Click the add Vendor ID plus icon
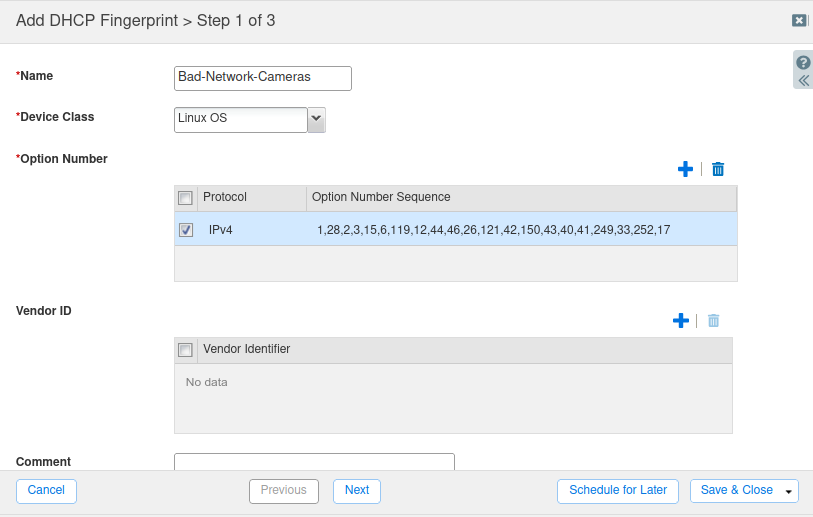This screenshot has width=813, height=517. (681, 321)
